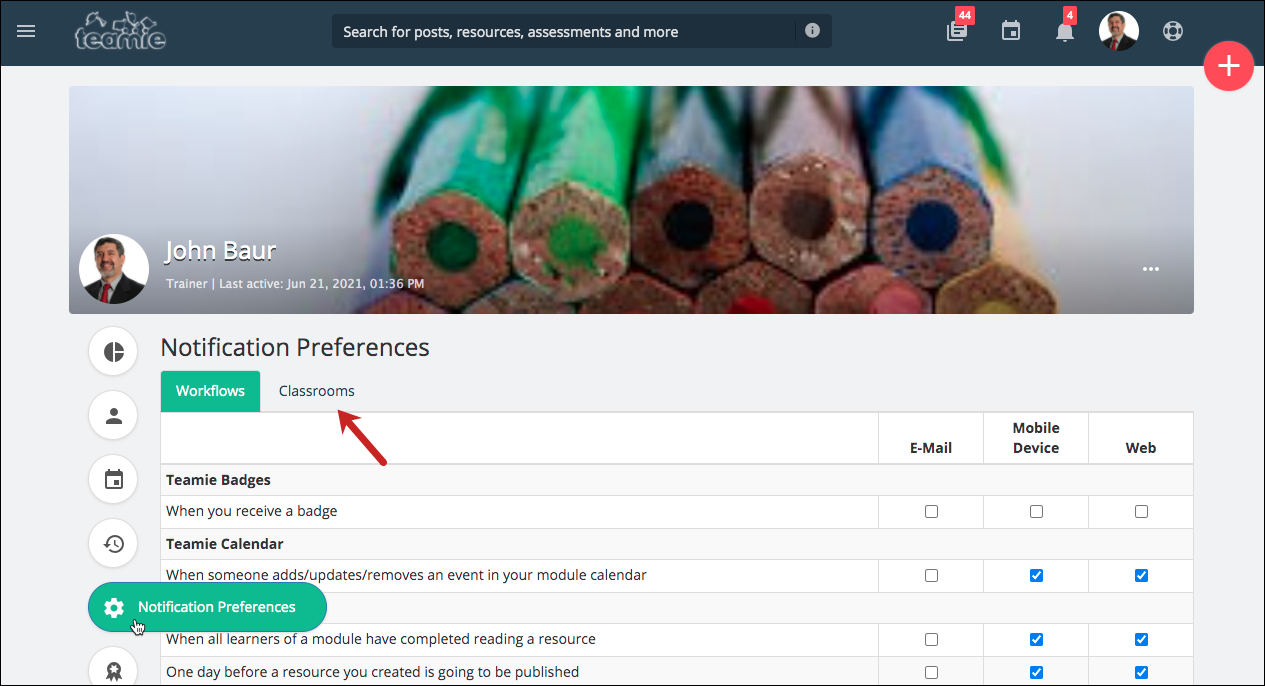This screenshot has height=686, width=1265.
Task: Switch to the Classrooms tab
Action: 316,391
